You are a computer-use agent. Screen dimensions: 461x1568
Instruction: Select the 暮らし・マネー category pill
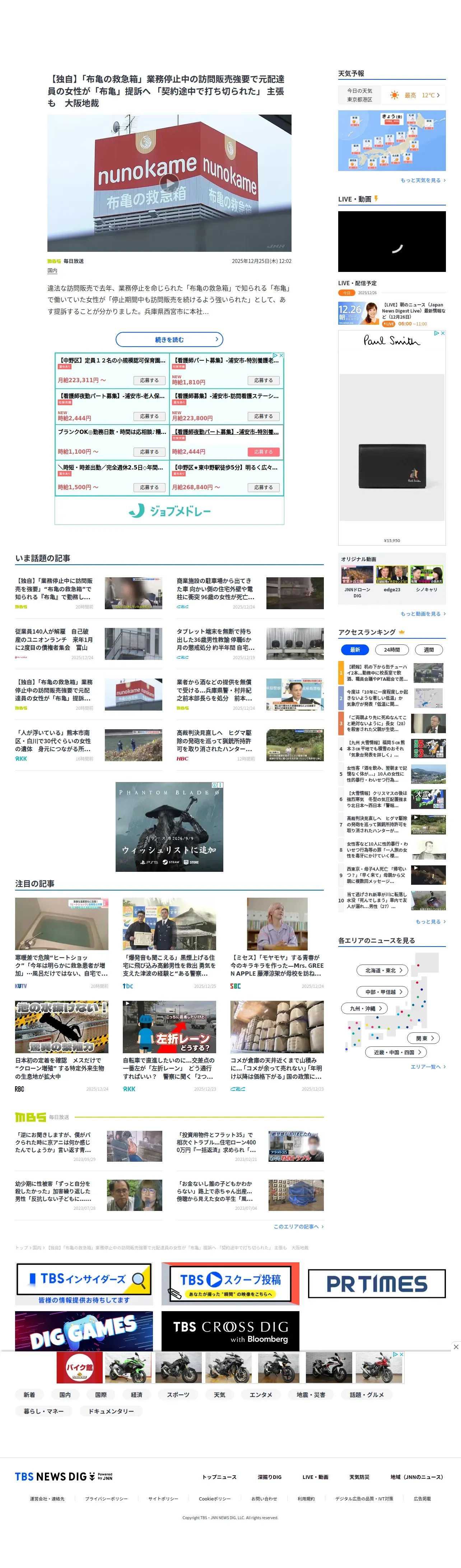44,1411
